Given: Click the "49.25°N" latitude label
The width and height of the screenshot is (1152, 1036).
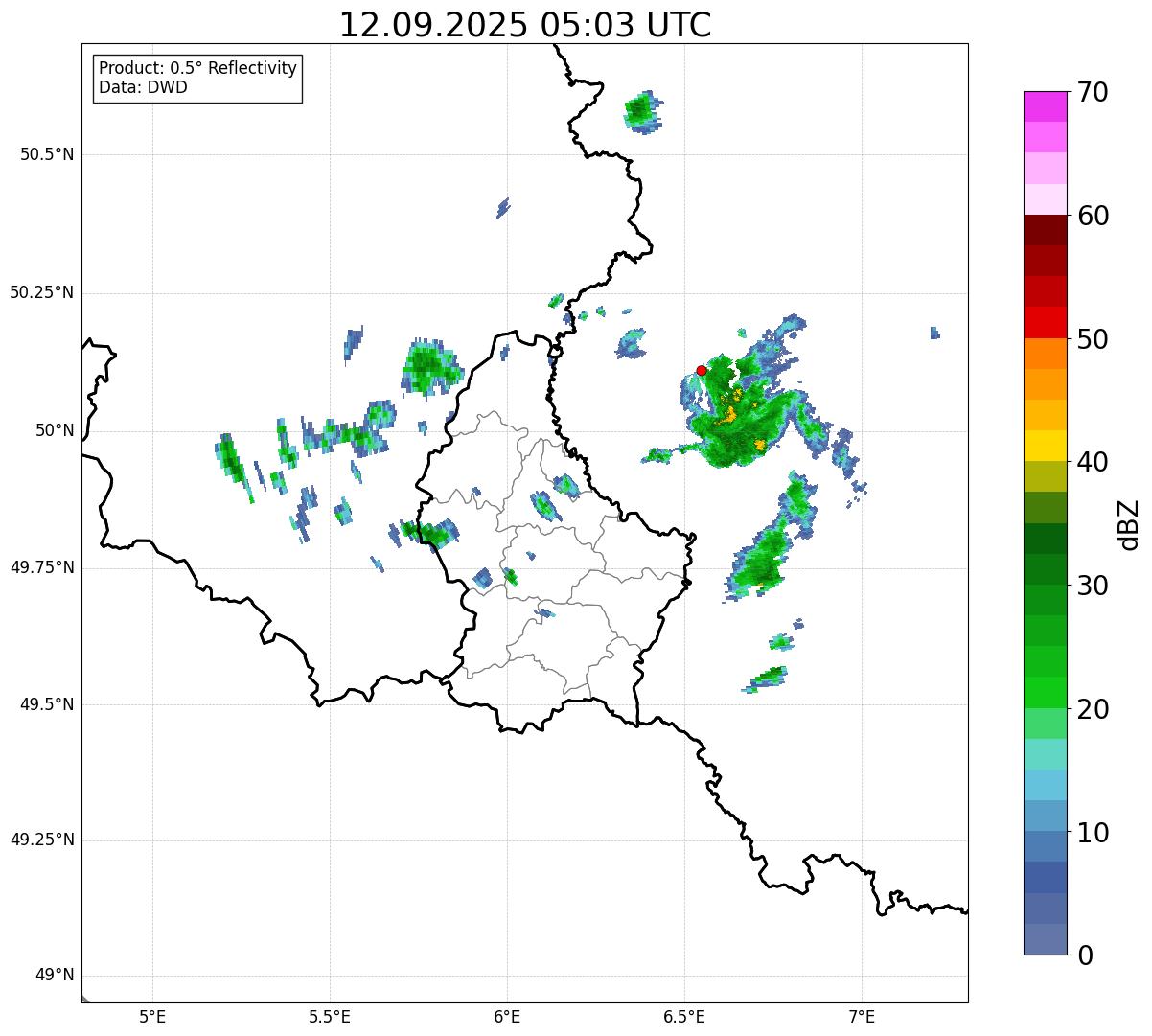Looking at the screenshot, I should [x=42, y=840].
